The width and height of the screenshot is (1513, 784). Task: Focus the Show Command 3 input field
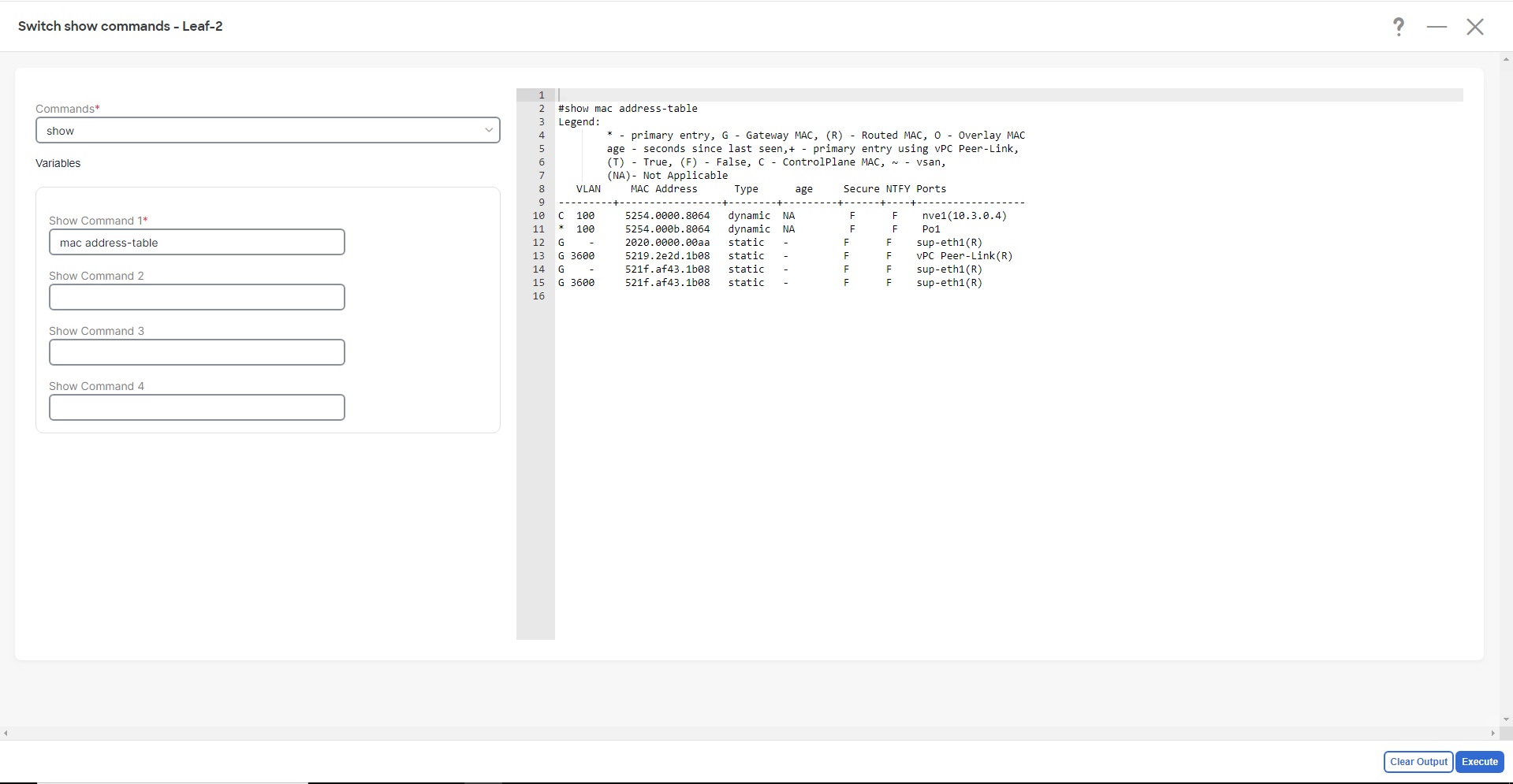coord(197,352)
